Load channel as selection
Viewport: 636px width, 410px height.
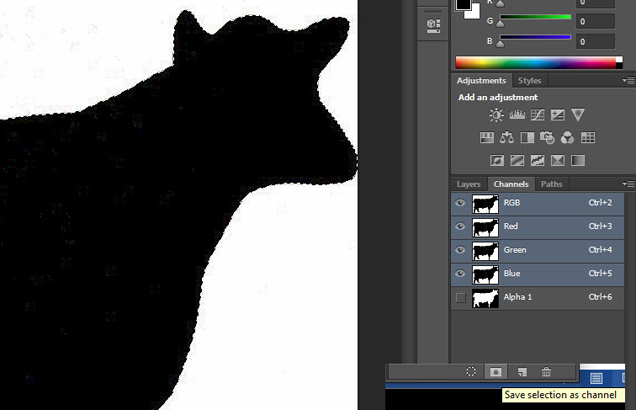(x=471, y=371)
